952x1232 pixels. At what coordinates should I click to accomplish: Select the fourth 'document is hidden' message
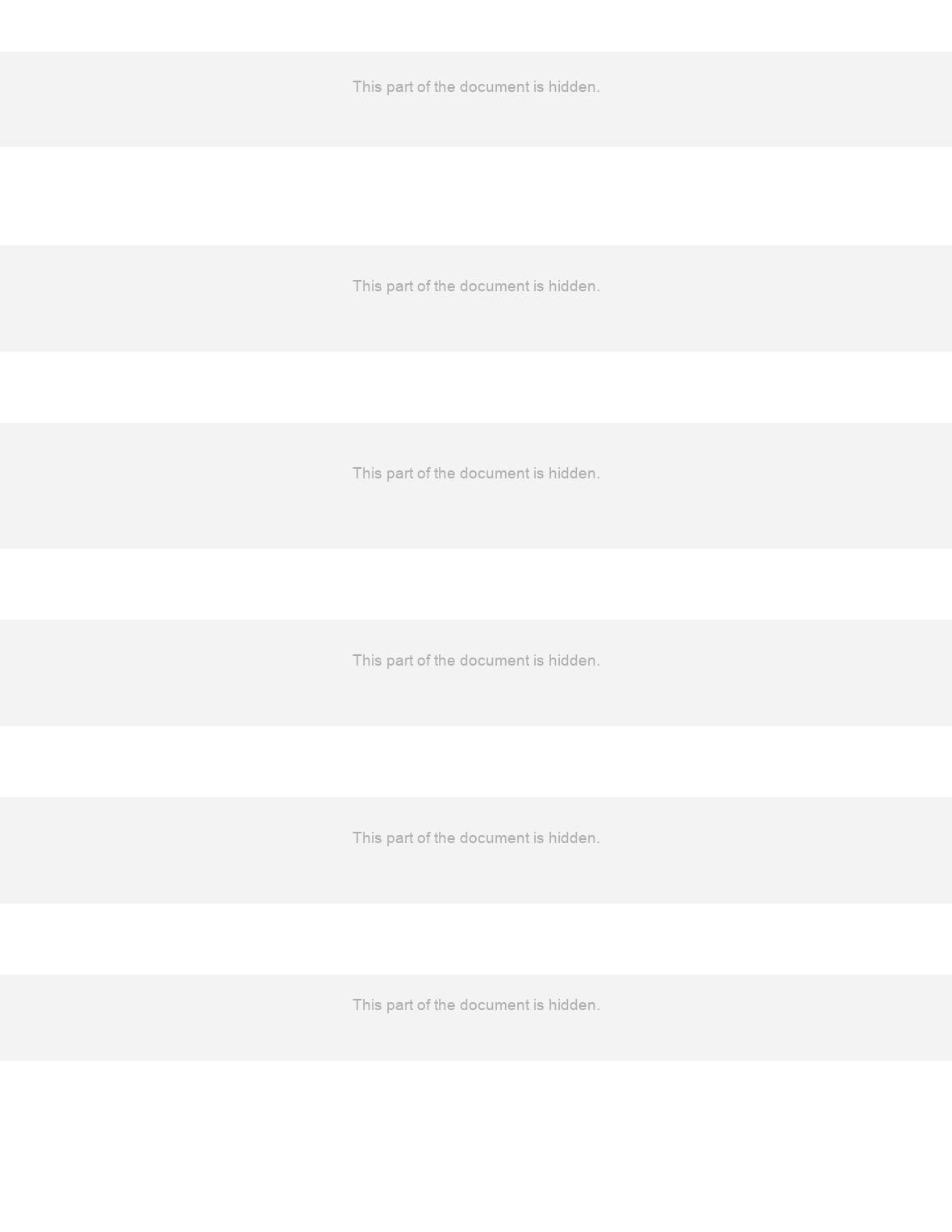pyautogui.click(x=476, y=661)
